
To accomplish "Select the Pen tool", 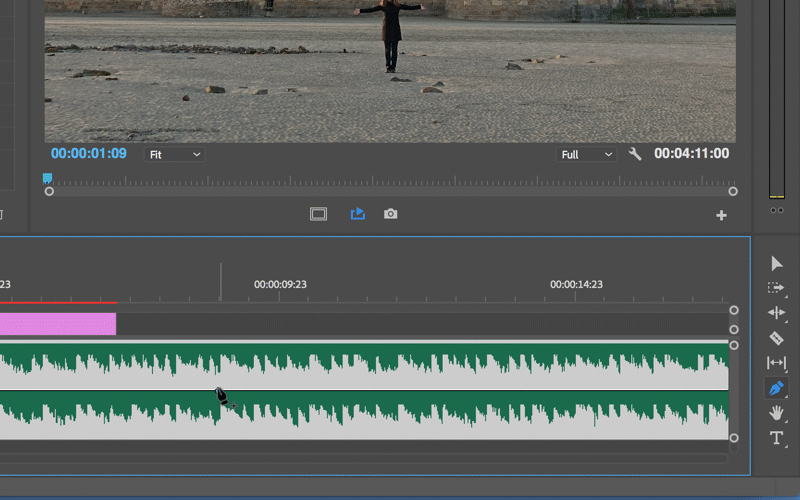I will tap(776, 388).
